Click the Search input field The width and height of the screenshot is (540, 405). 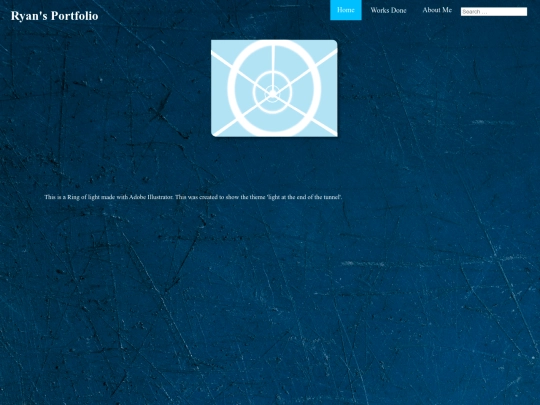pos(494,12)
